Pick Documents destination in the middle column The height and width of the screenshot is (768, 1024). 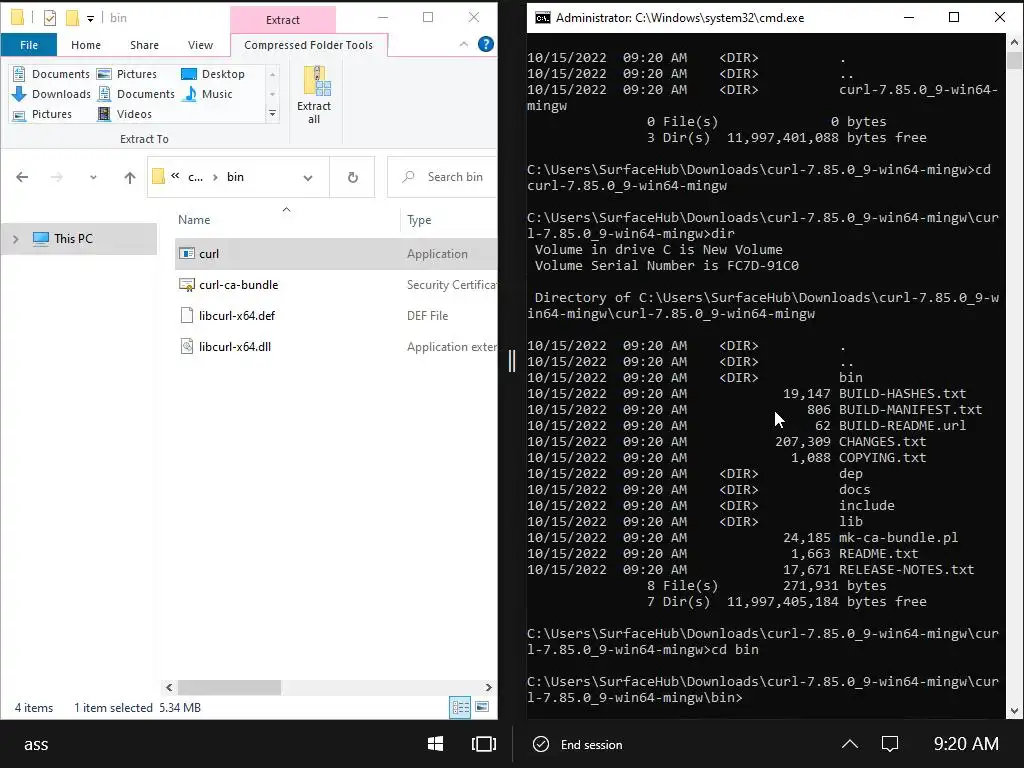[x=136, y=94]
